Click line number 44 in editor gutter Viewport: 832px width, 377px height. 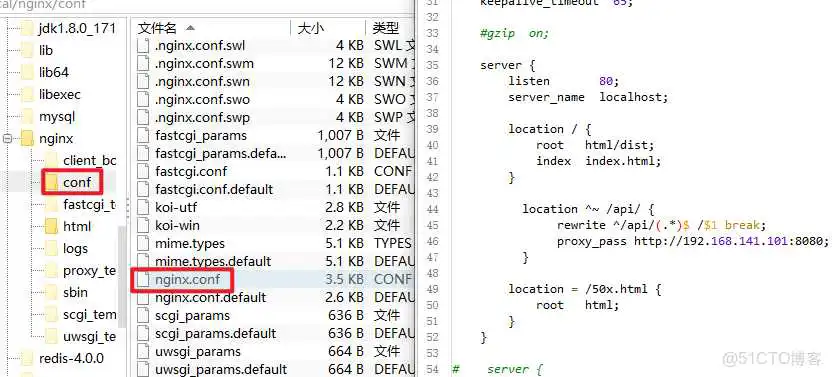point(432,209)
